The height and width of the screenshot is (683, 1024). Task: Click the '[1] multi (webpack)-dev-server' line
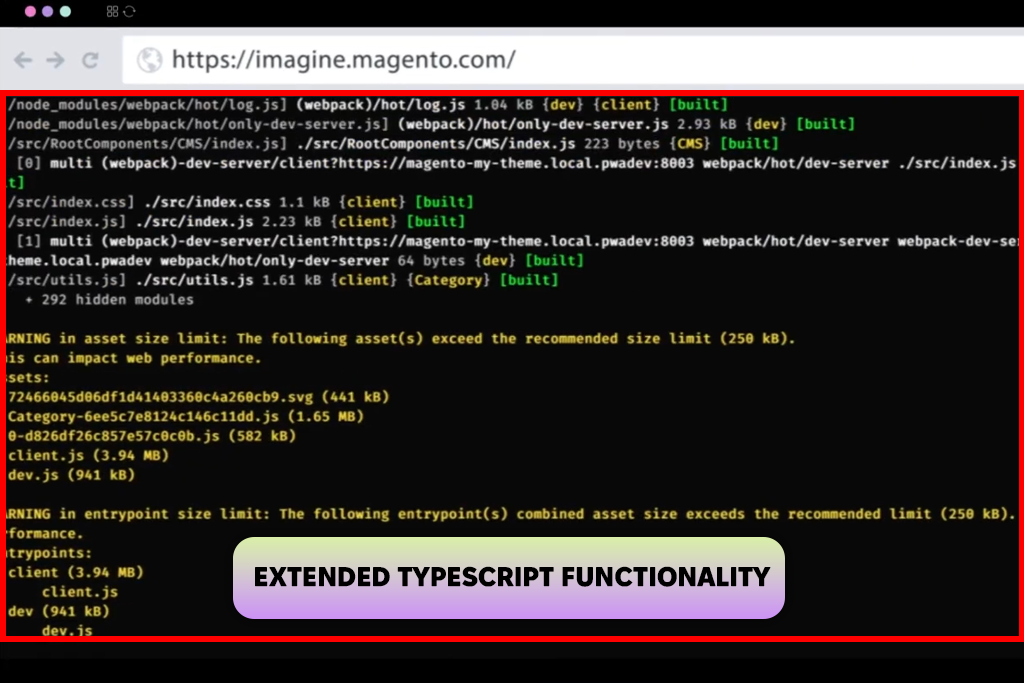(x=516, y=241)
